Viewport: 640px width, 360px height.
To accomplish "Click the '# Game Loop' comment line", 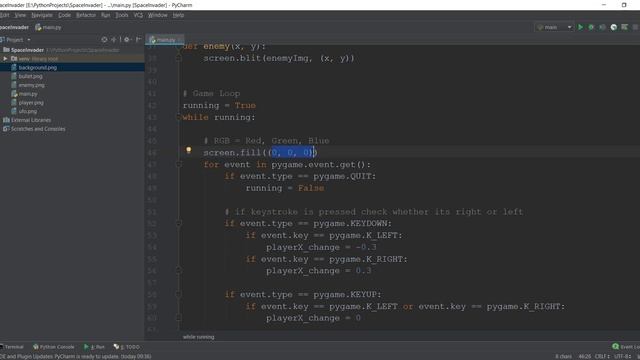I will pos(211,93).
